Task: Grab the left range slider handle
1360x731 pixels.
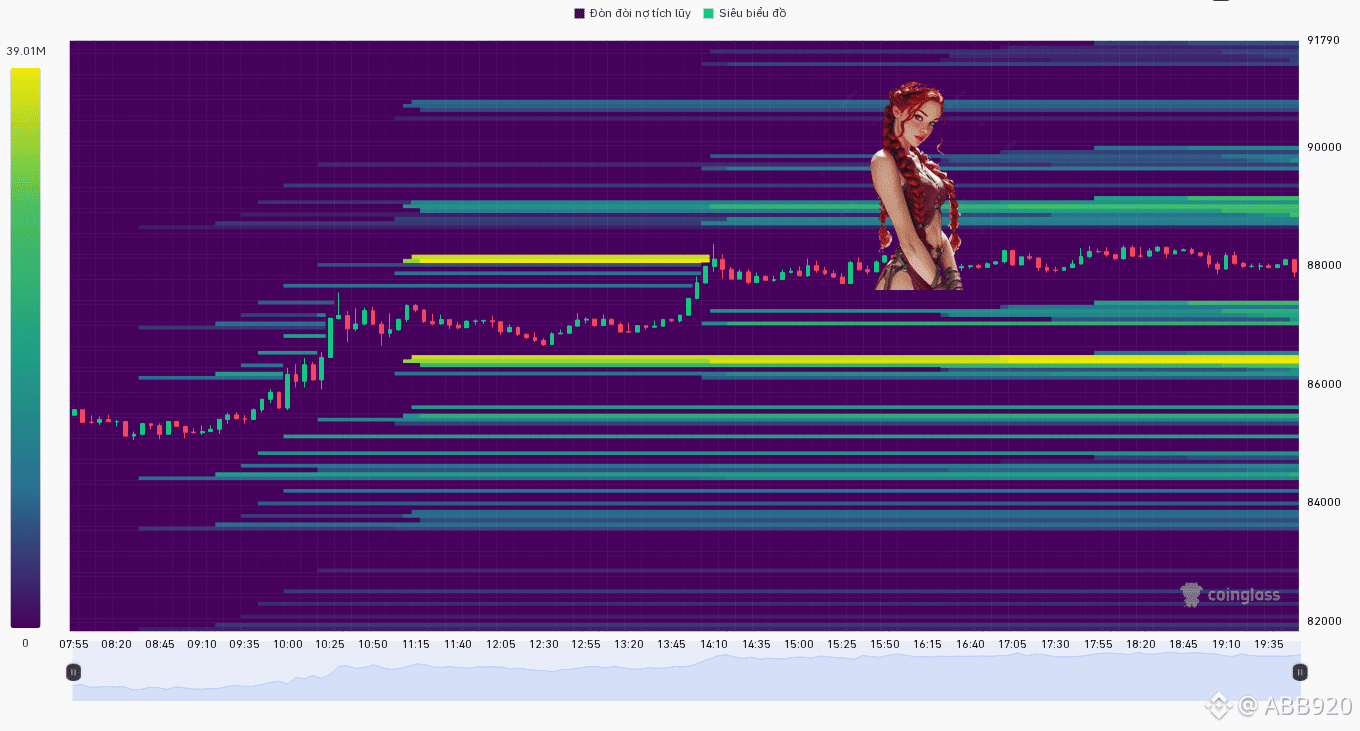Action: coord(73,672)
